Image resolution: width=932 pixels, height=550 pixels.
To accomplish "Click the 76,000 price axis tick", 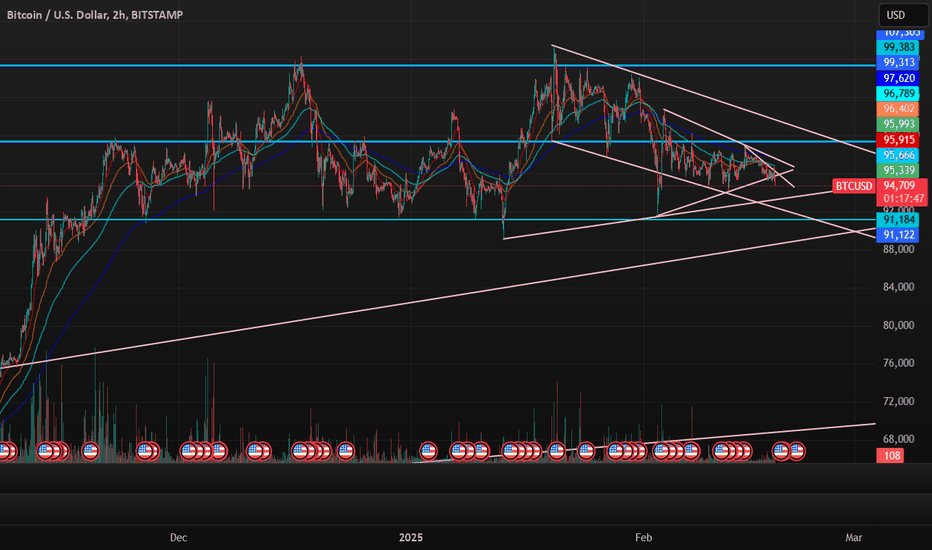I will [898, 363].
